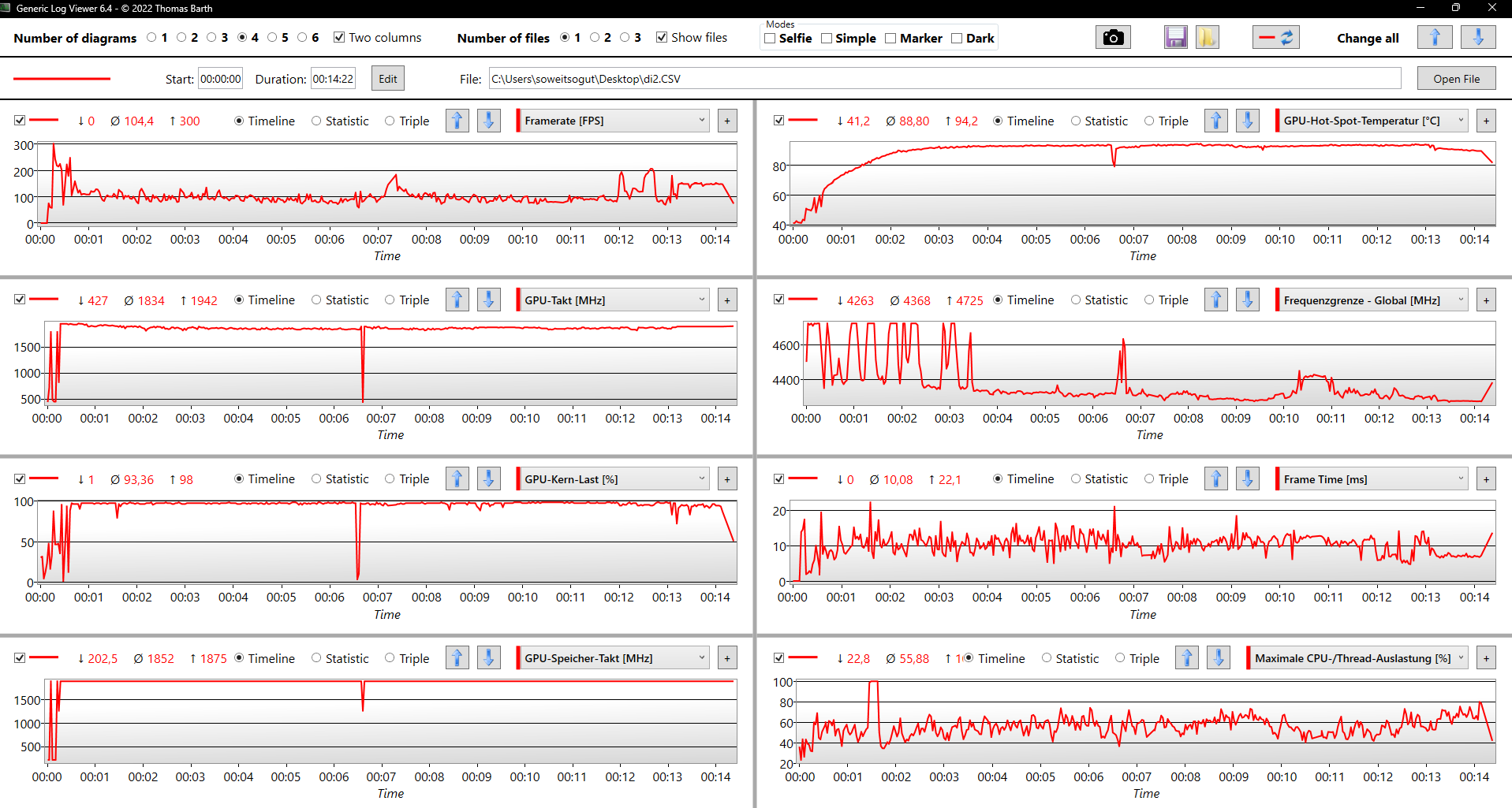Move GPU-Takt diagram up with arrow
1512x808 pixels.
coord(457,300)
